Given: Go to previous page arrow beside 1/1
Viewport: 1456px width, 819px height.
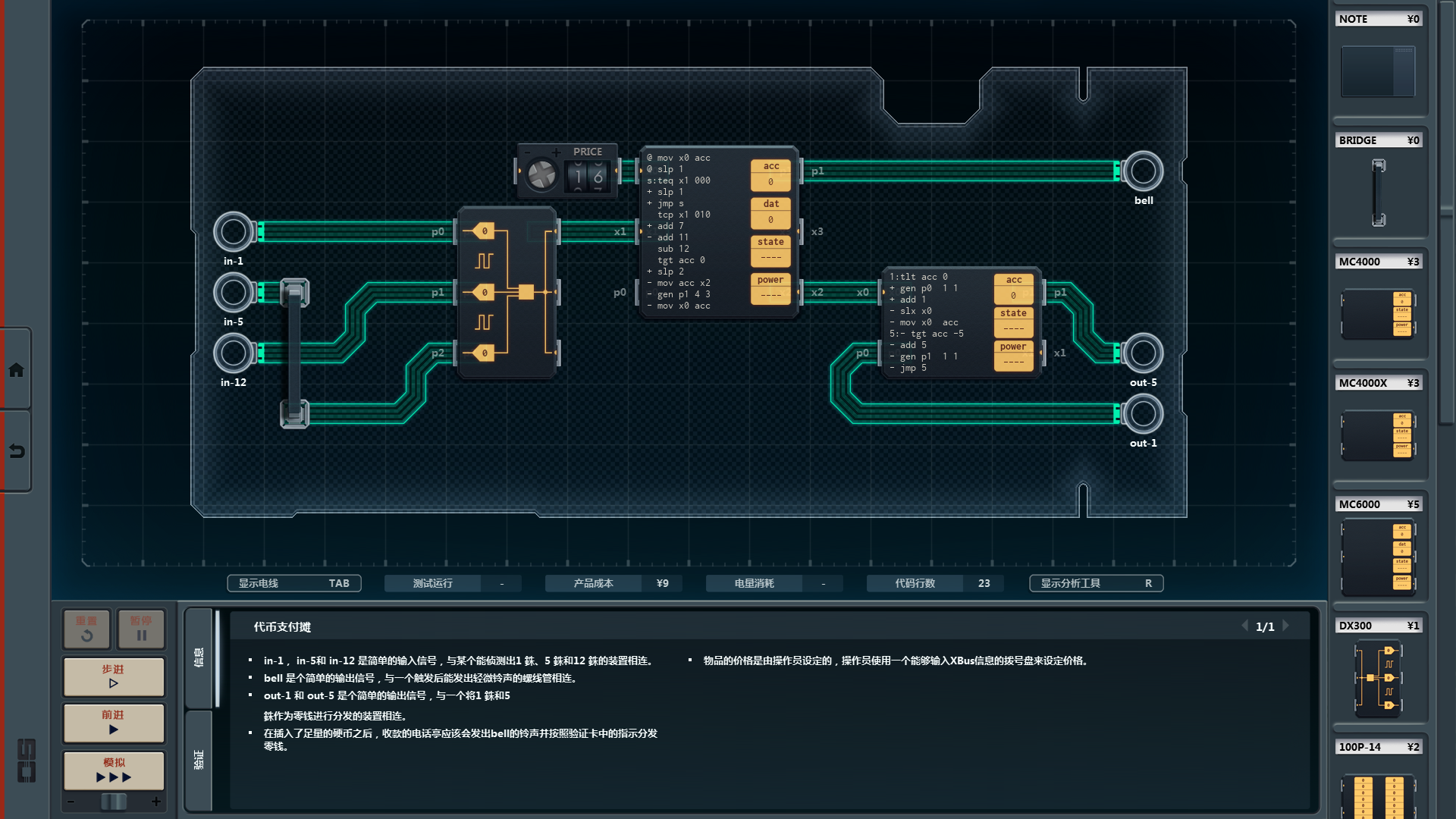Looking at the screenshot, I should pyautogui.click(x=1244, y=626).
